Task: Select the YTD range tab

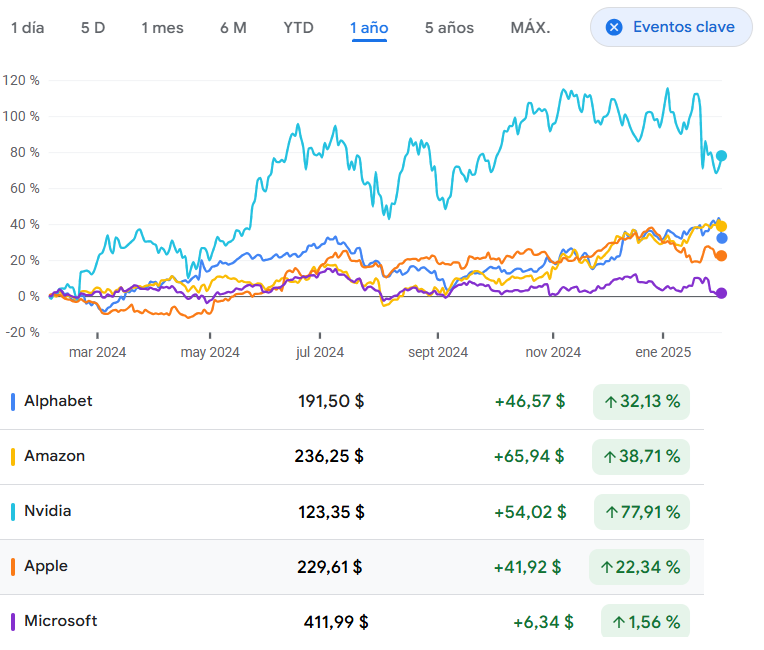Action: tap(298, 27)
